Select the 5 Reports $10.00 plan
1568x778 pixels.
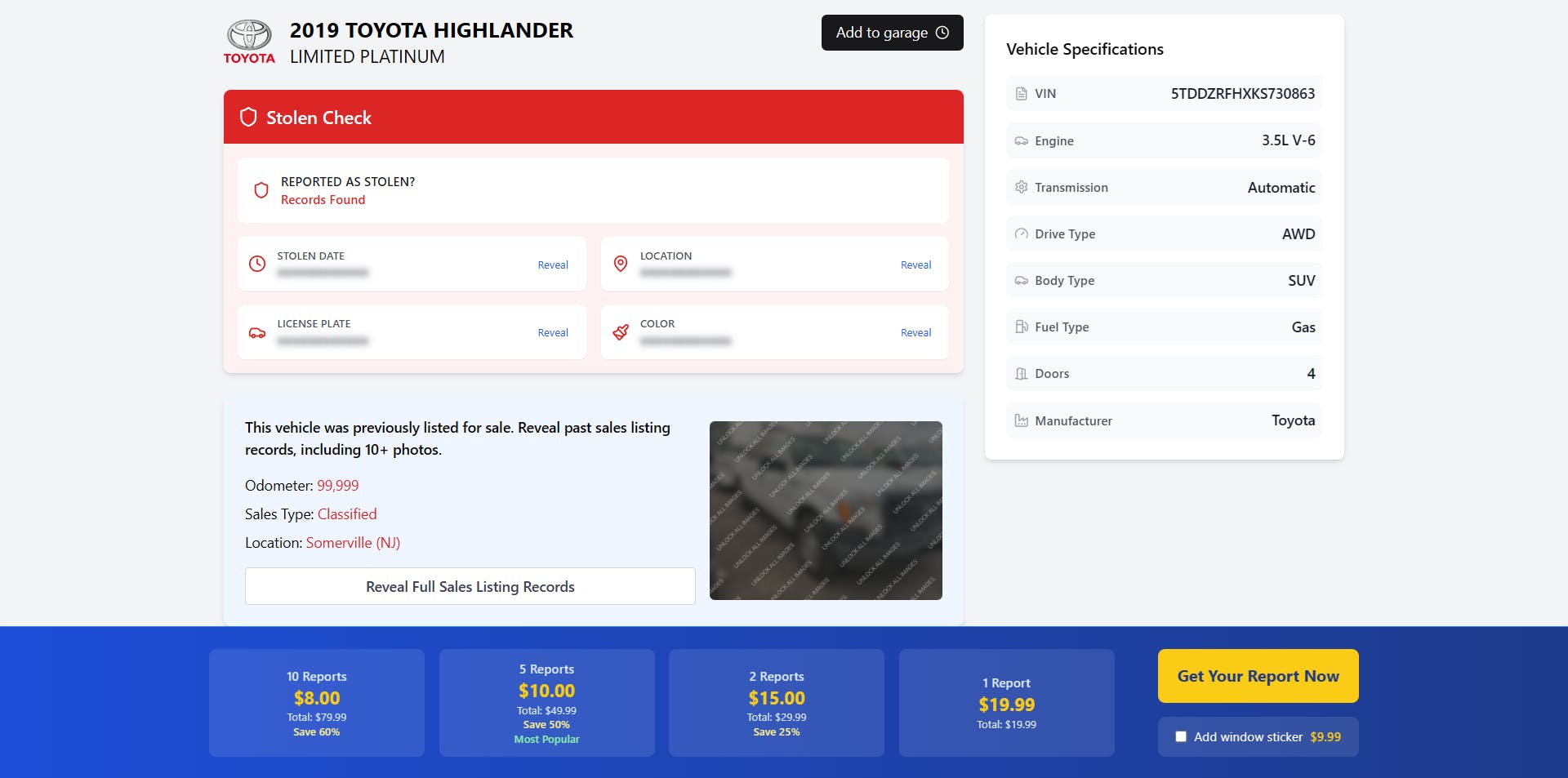[x=547, y=703]
